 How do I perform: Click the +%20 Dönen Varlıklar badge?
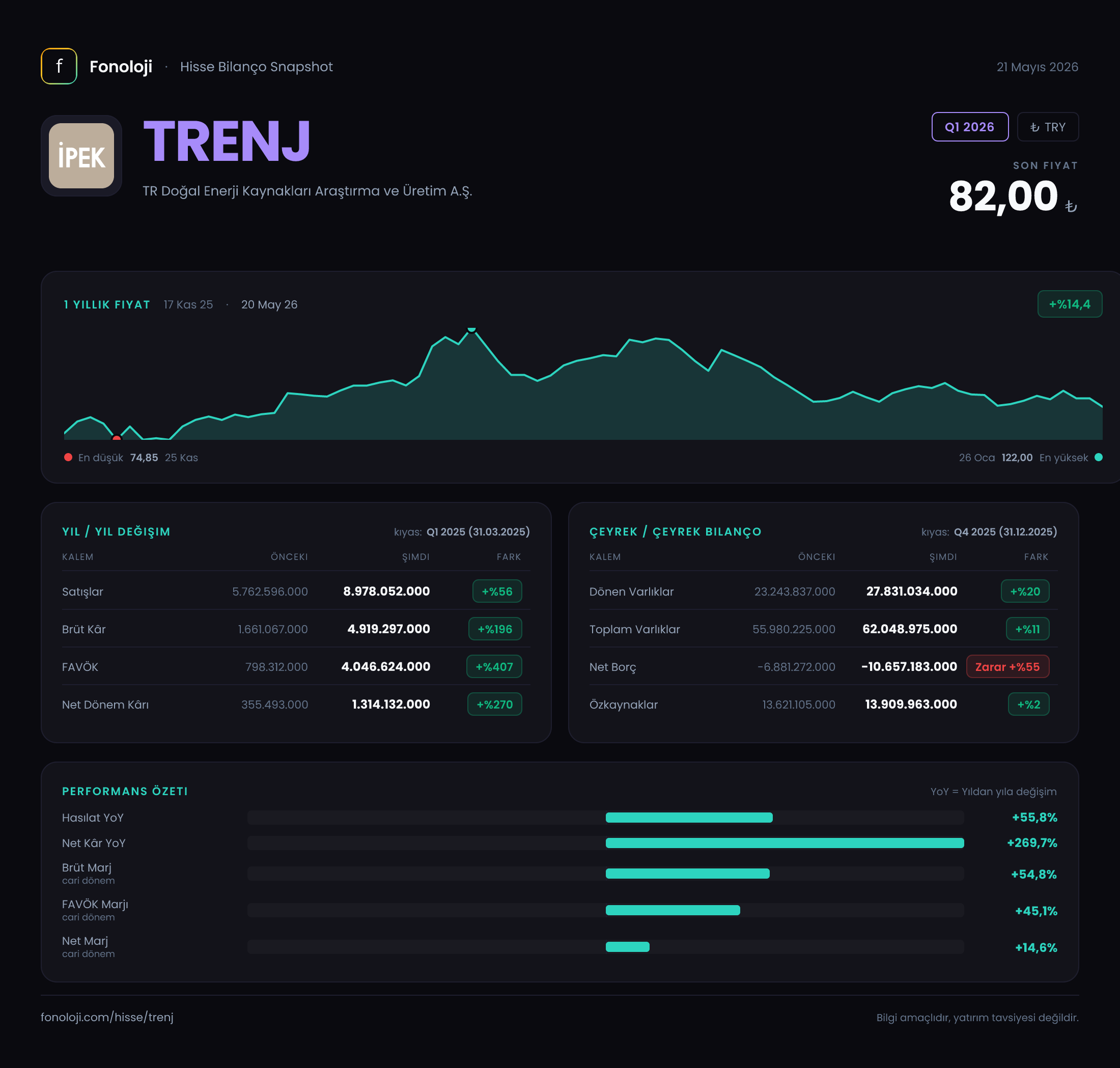(1025, 591)
